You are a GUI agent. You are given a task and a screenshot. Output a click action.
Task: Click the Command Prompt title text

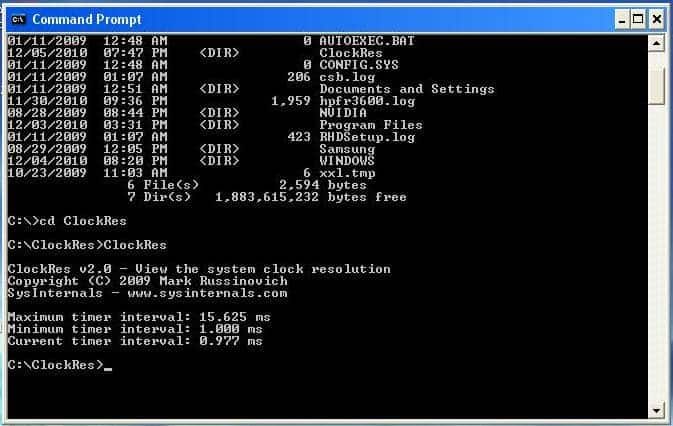pos(87,19)
